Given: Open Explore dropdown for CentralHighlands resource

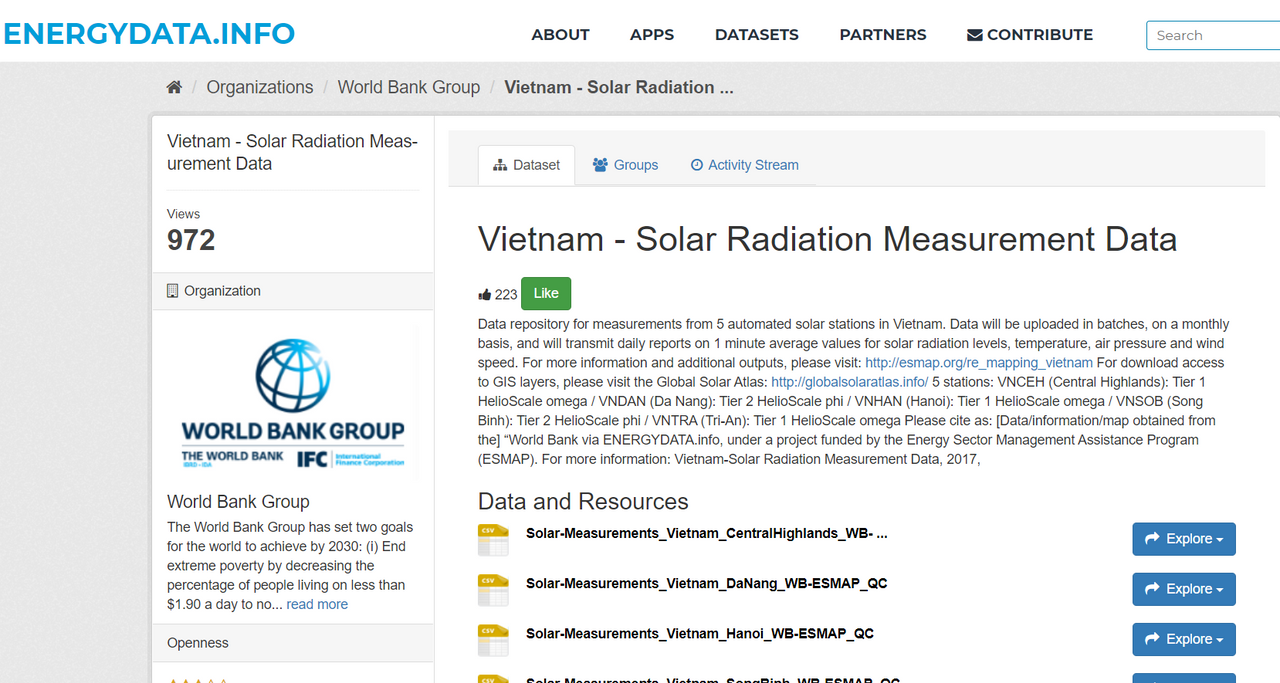Looking at the screenshot, I should (1183, 539).
